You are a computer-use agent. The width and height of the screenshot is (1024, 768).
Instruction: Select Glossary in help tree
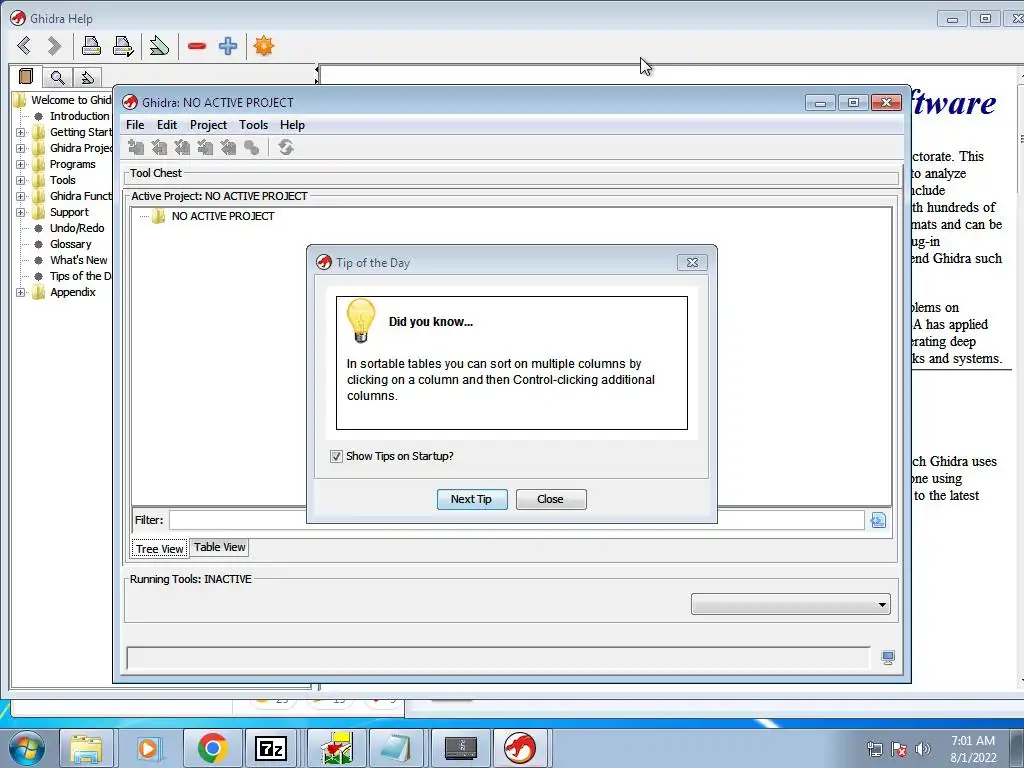point(71,244)
